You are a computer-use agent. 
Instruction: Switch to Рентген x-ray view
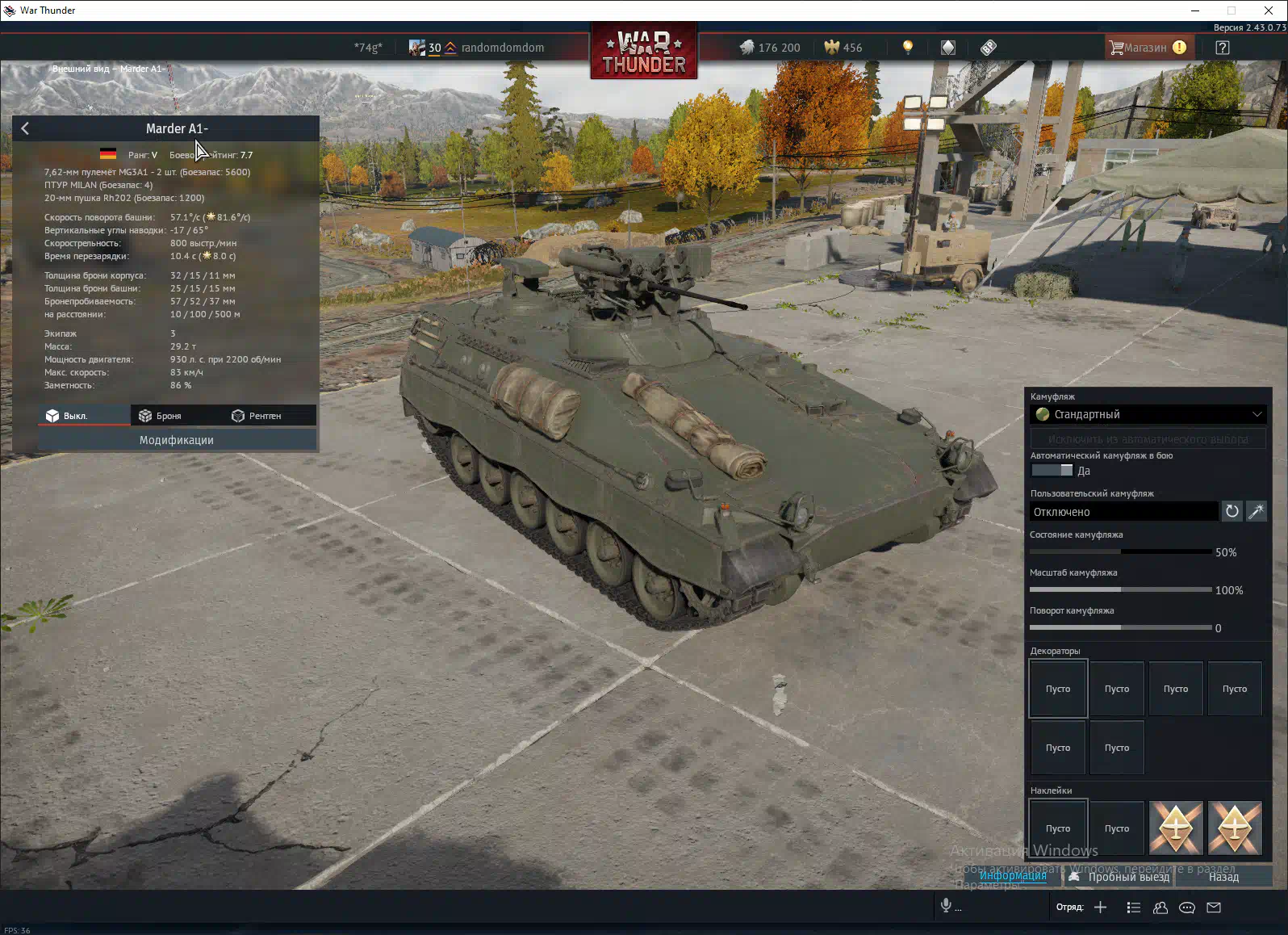pos(270,415)
